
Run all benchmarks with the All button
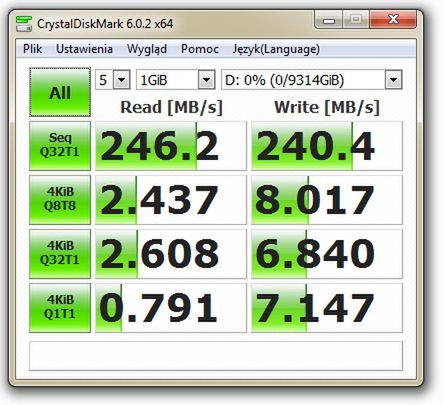[60, 92]
